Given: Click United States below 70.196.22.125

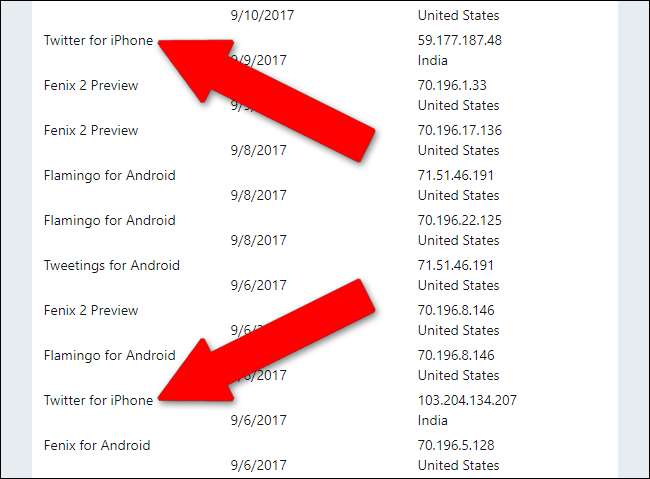Looking at the screenshot, I should [x=458, y=241].
